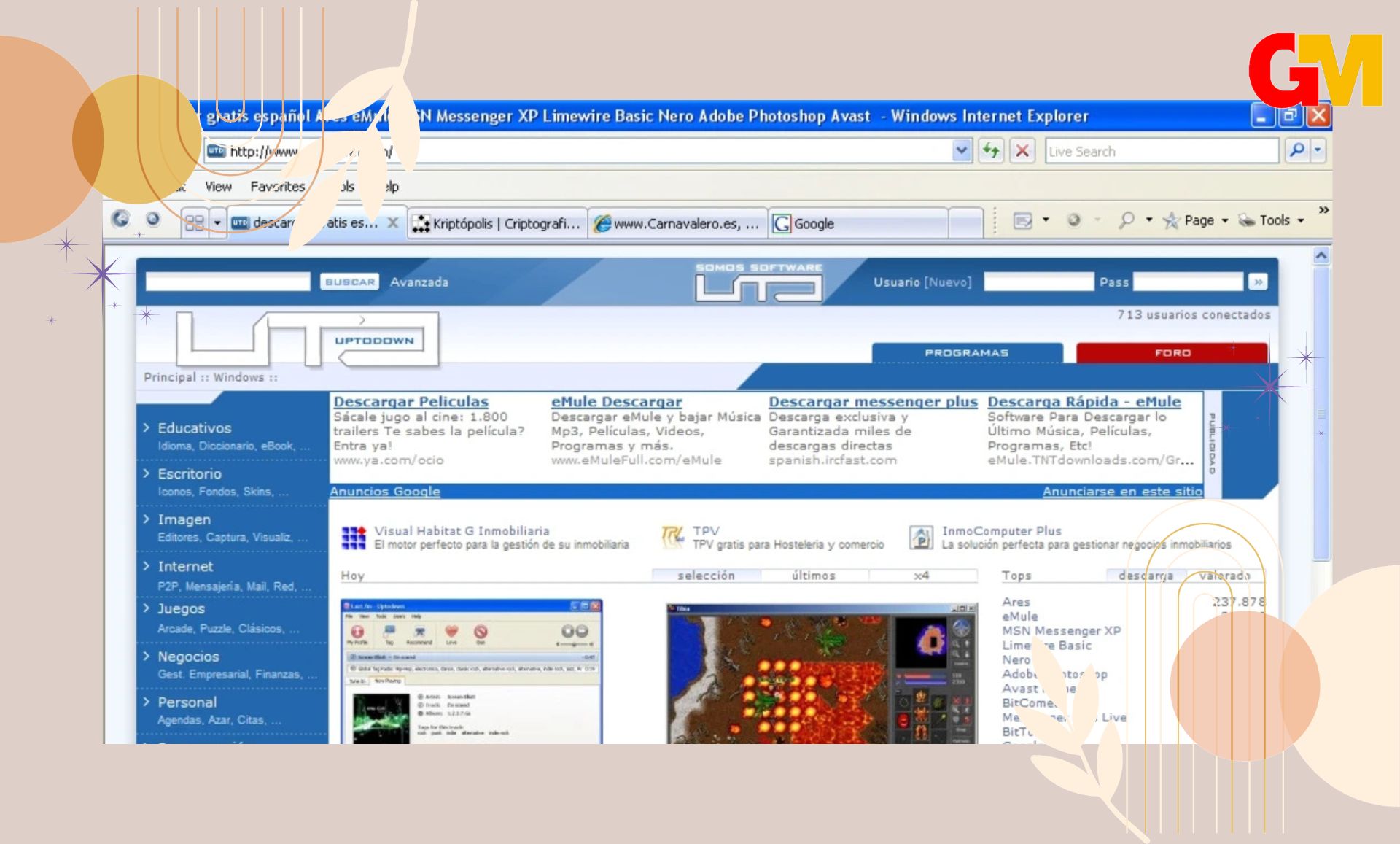1400x844 pixels.
Task: Click the Research magnifier icon in command bar
Action: pos(1127,220)
